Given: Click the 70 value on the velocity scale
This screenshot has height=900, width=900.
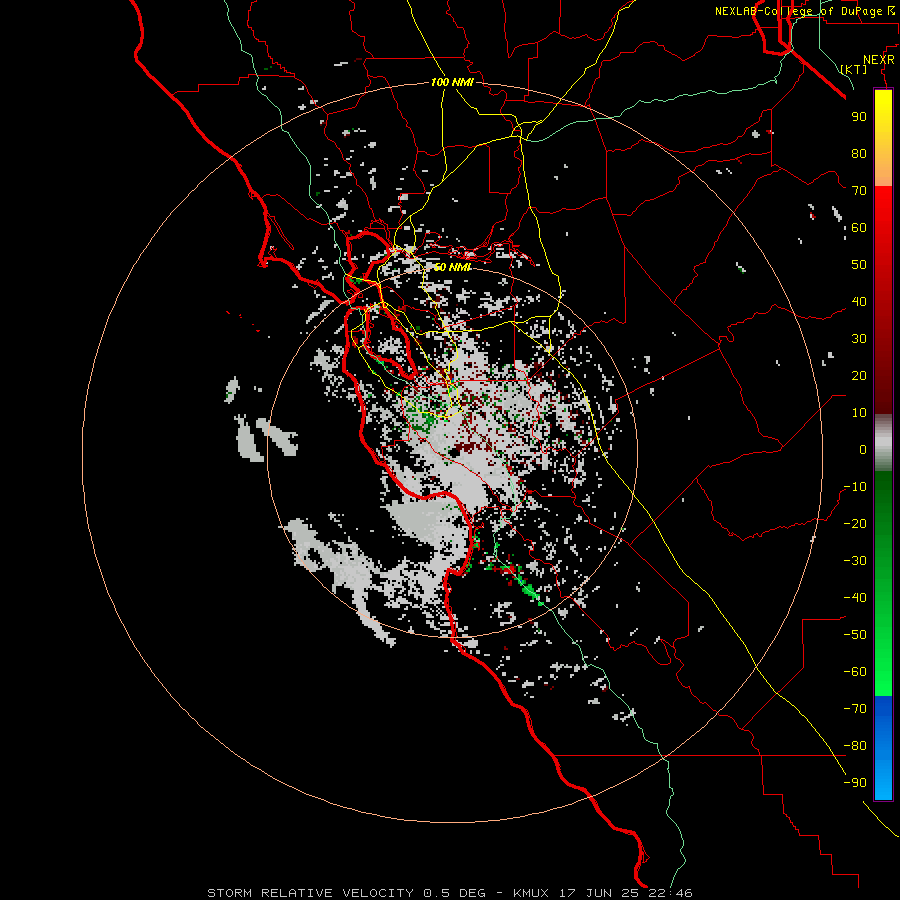Looking at the screenshot, I should pyautogui.click(x=859, y=191).
